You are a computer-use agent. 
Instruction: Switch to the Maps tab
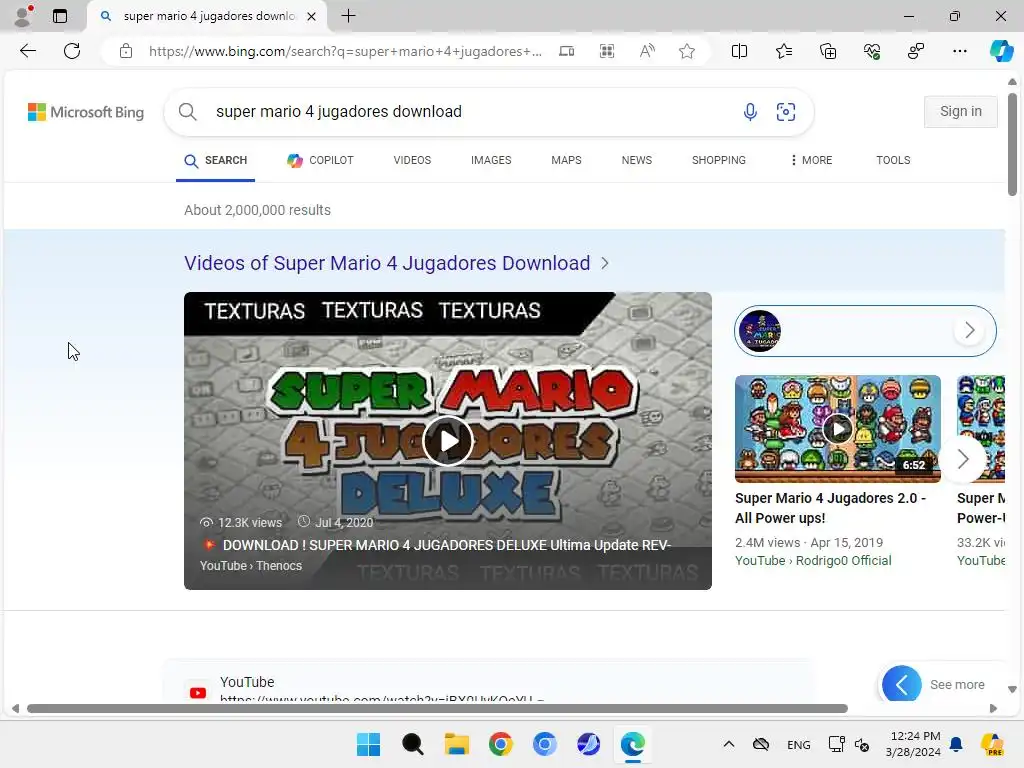[566, 160]
